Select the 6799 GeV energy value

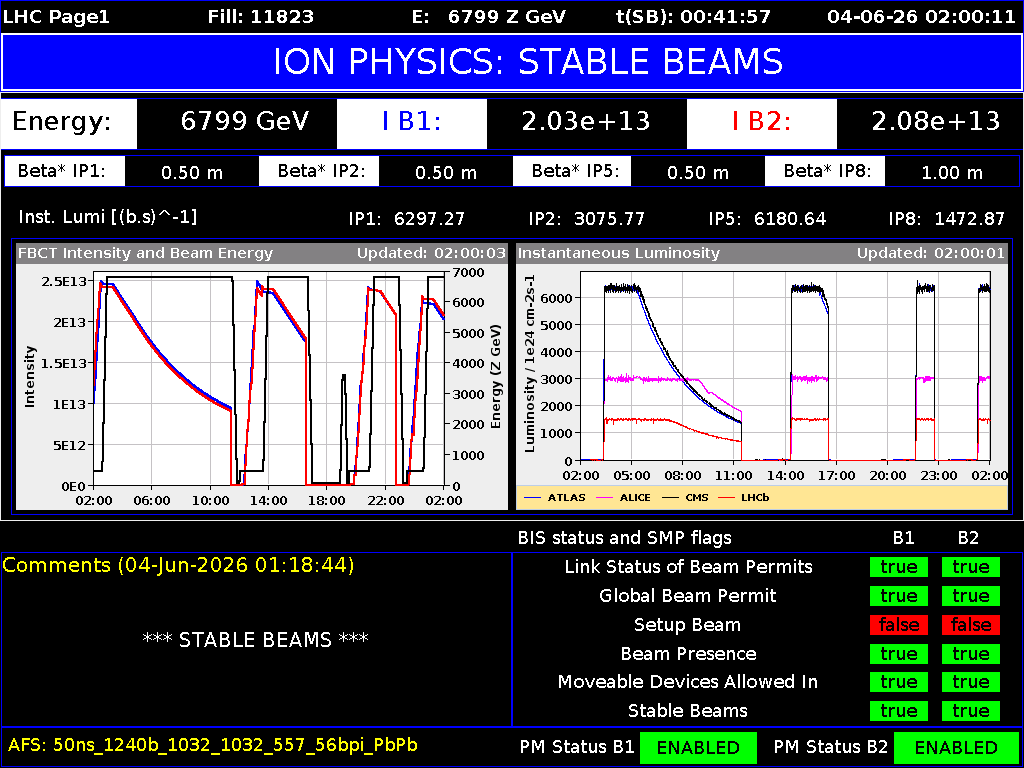tap(246, 121)
